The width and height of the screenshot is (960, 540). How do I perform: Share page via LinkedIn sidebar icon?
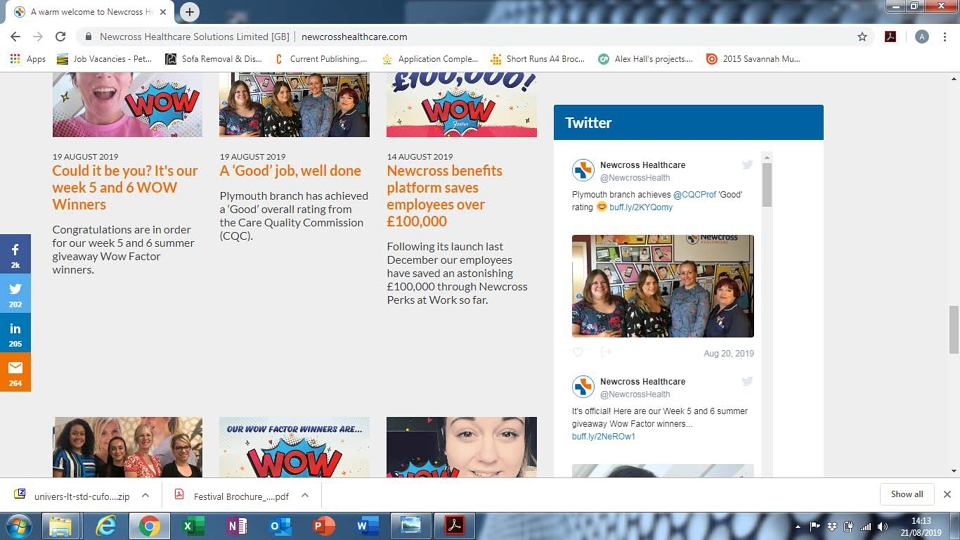(x=15, y=332)
